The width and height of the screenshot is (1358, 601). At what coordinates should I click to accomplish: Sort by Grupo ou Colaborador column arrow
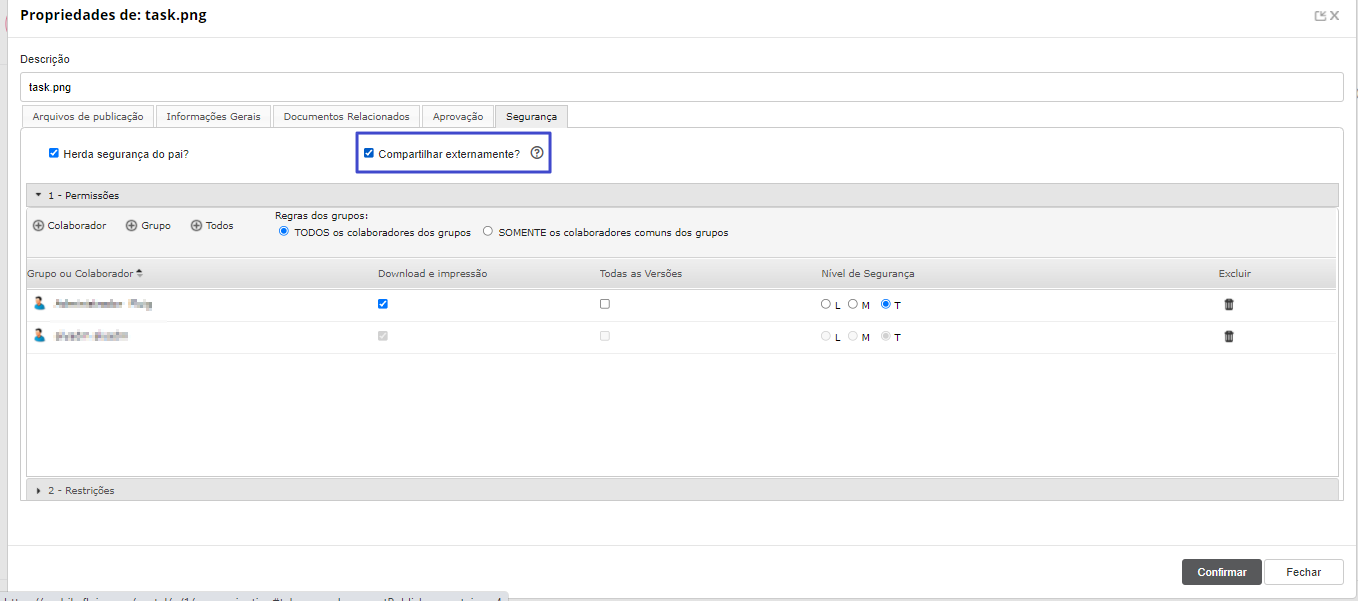[x=139, y=273]
